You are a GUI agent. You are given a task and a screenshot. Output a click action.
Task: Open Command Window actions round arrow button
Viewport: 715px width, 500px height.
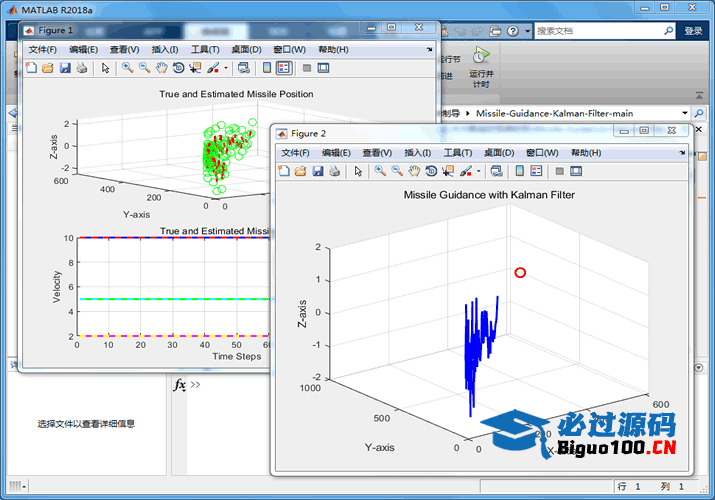pyautogui.click(x=699, y=367)
